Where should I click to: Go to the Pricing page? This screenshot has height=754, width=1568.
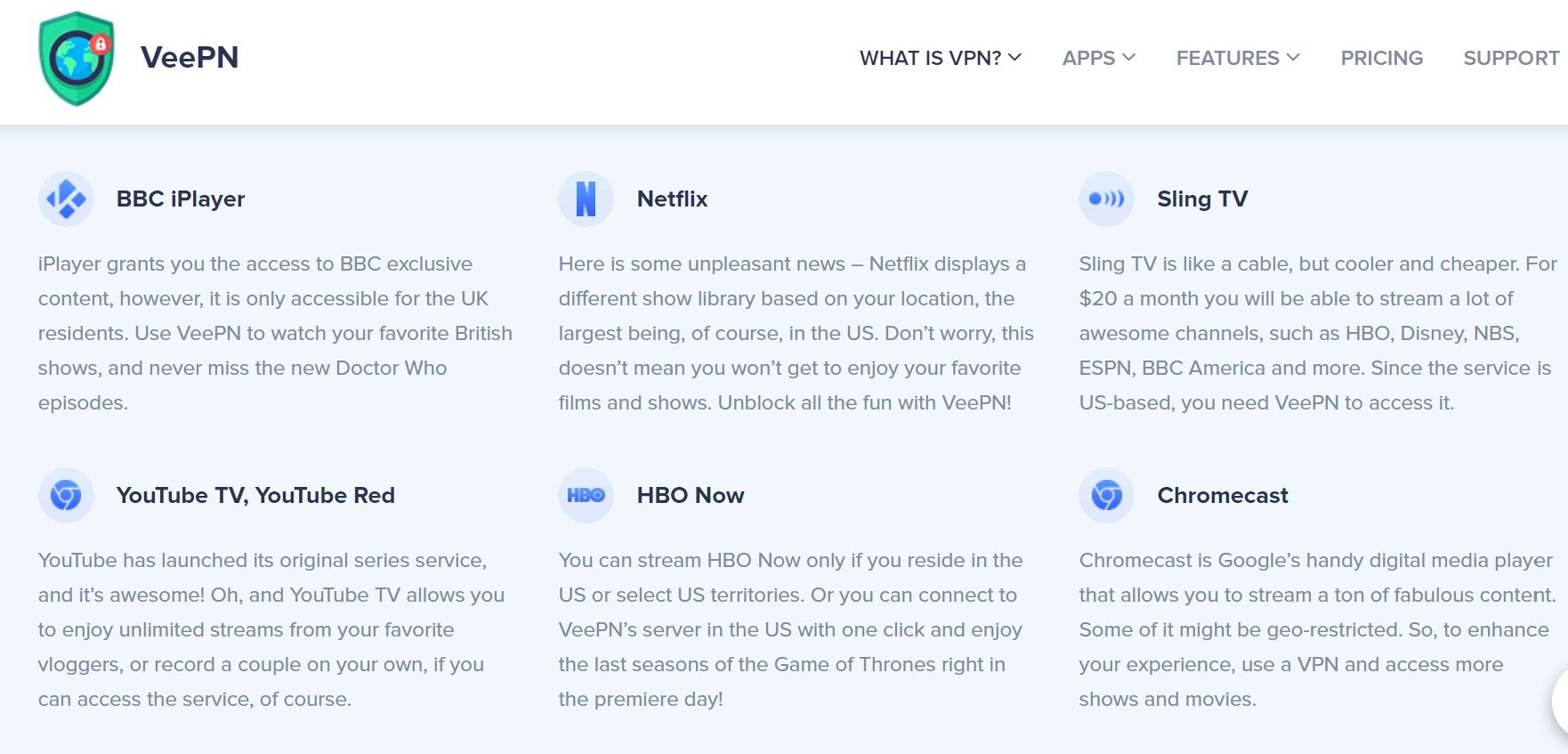[1381, 58]
